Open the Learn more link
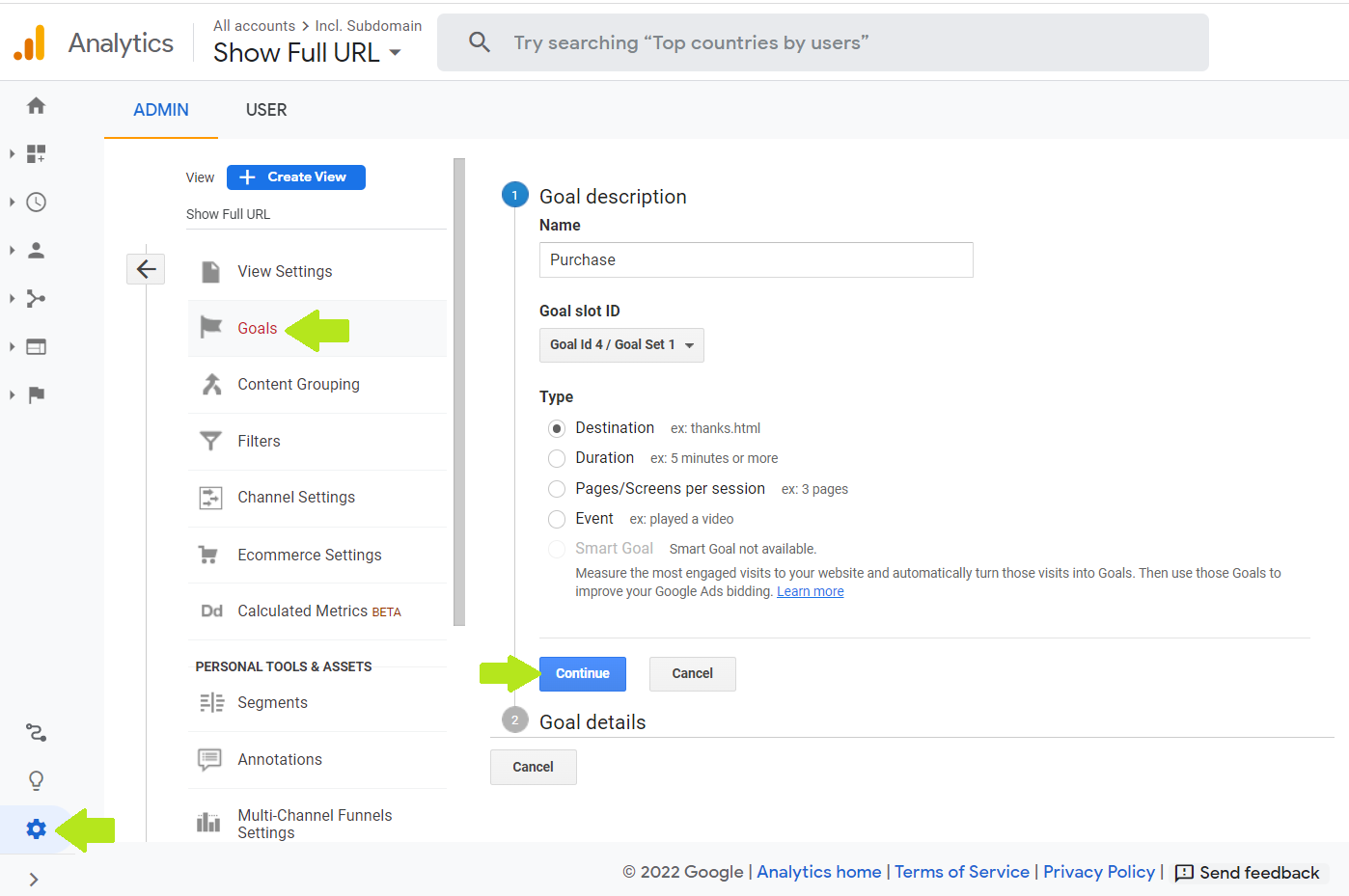Viewport: 1349px width, 896px height. click(811, 592)
